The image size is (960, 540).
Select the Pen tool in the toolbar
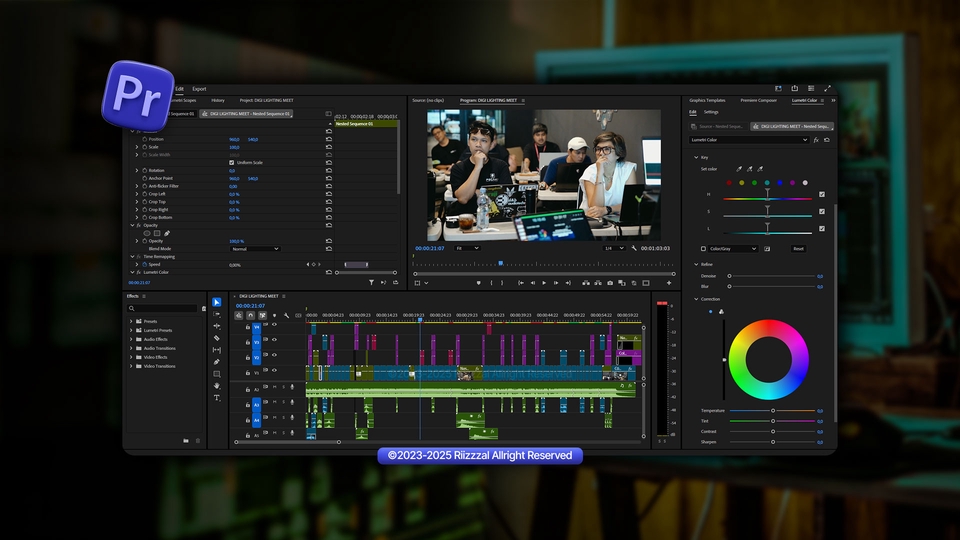[x=217, y=362]
